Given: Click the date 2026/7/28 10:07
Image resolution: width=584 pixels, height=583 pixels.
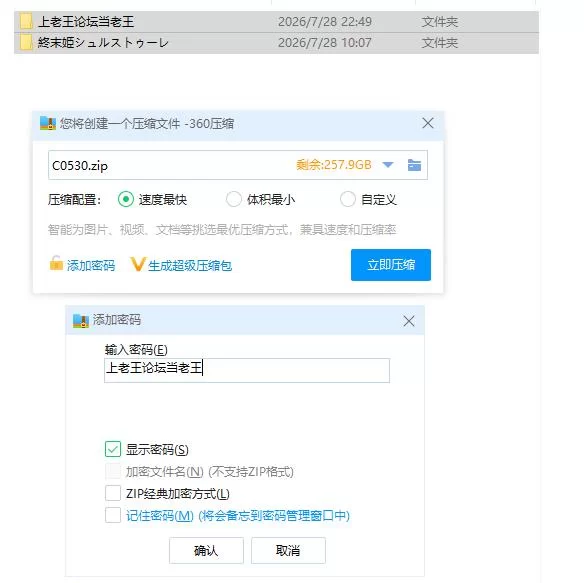Looking at the screenshot, I should 325,43.
